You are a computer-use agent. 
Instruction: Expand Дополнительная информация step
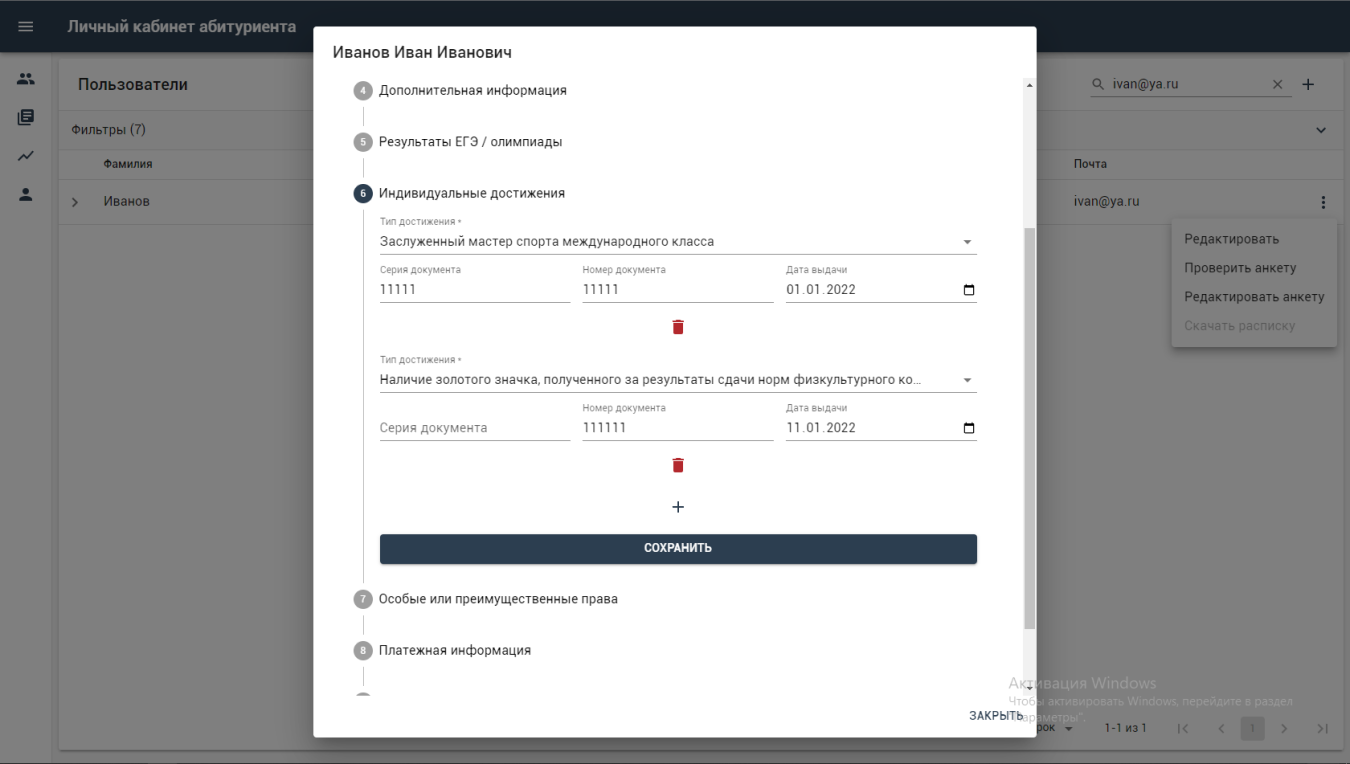click(472, 90)
